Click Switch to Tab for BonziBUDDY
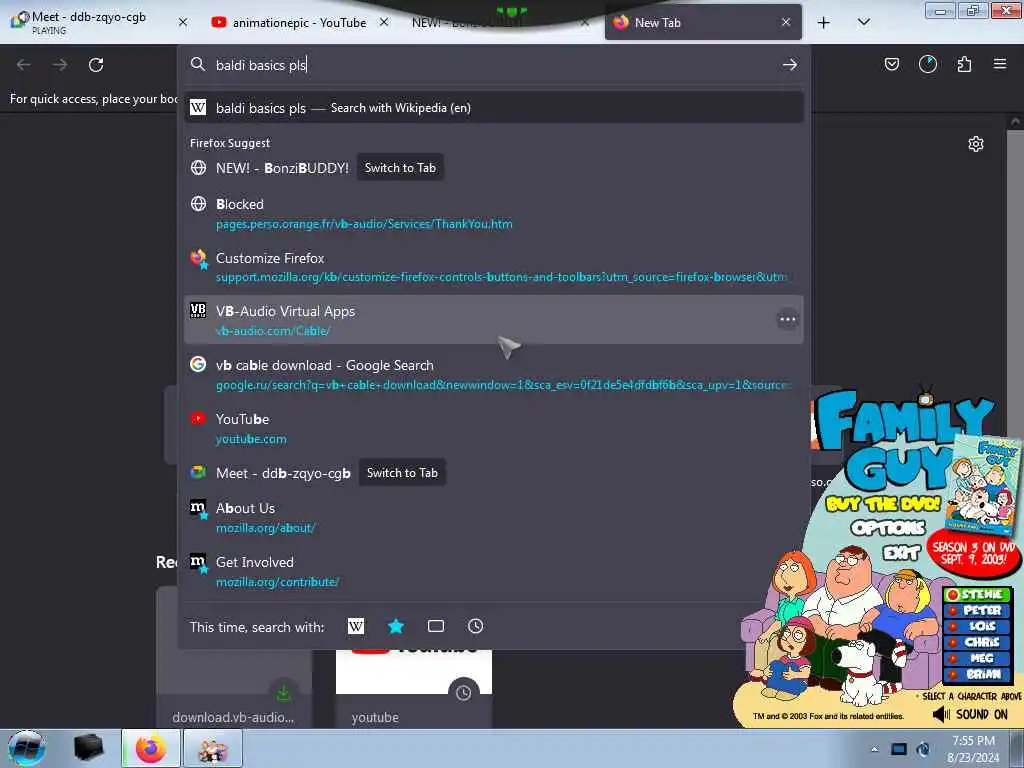Screen dimensions: 1024x768 pos(400,168)
